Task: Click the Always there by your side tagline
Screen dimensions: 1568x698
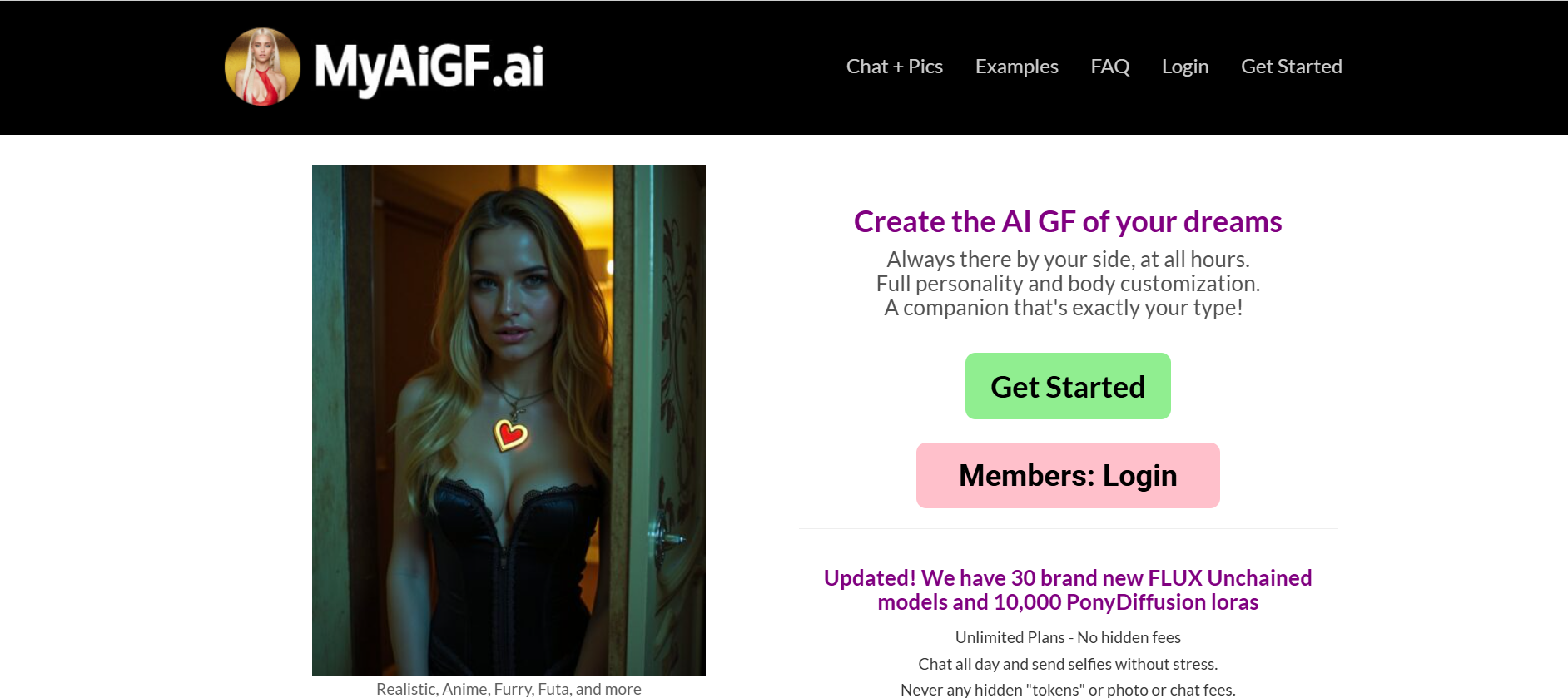Action: 1068,260
